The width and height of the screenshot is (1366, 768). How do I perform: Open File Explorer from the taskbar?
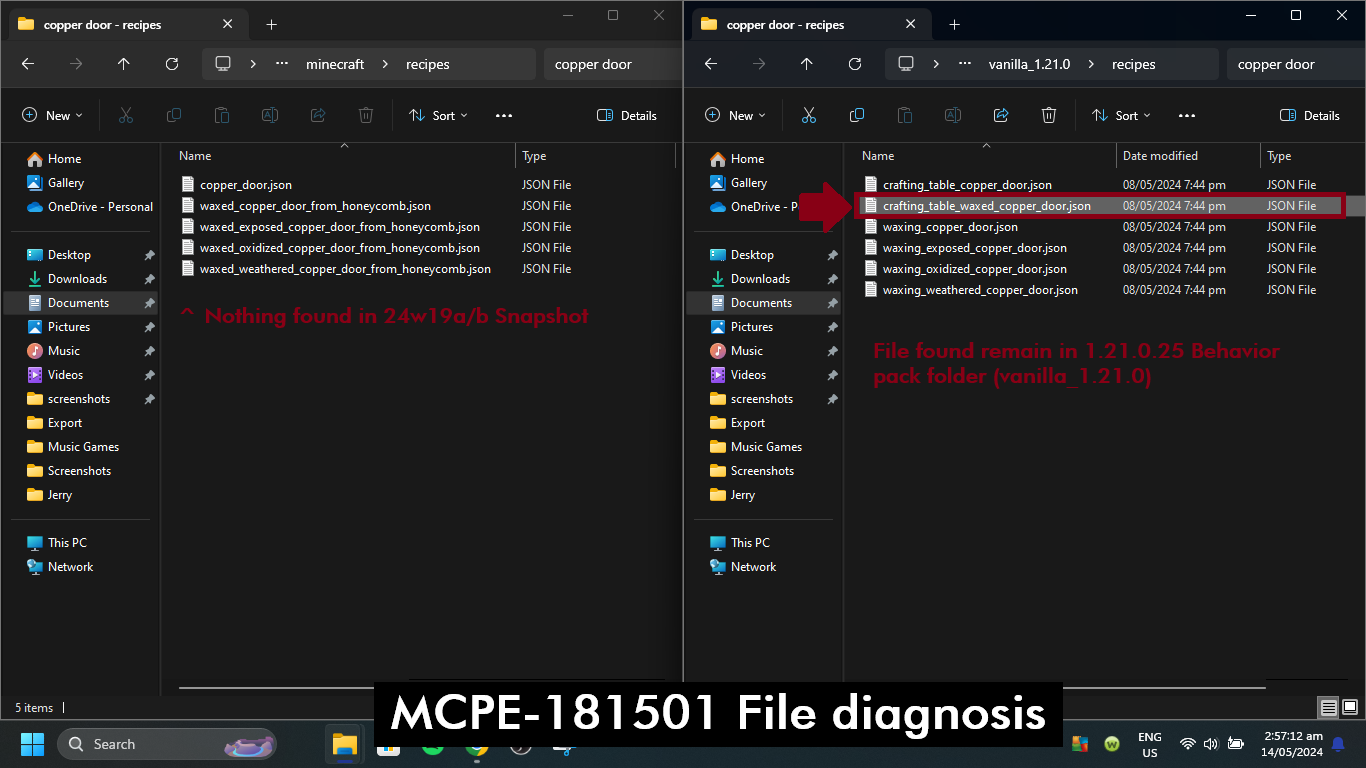point(345,744)
